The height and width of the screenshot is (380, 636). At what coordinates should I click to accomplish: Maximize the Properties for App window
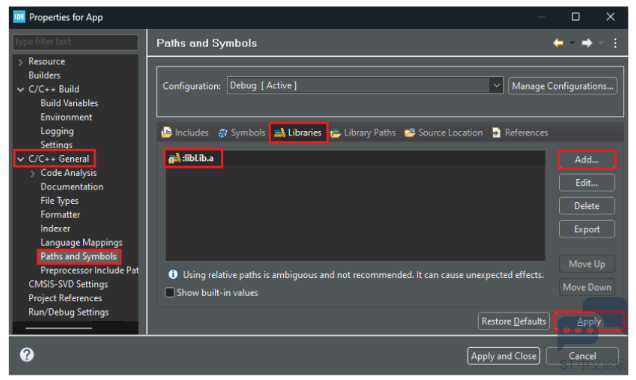[576, 17]
